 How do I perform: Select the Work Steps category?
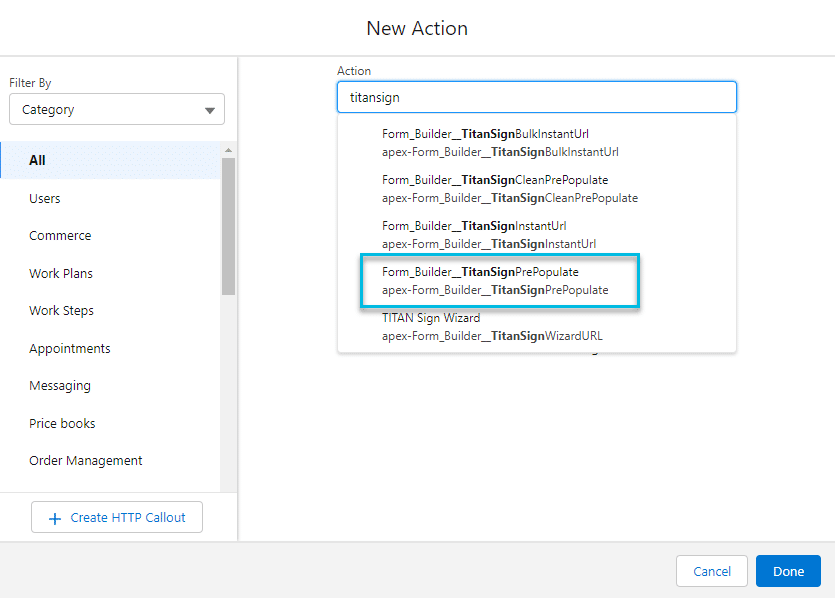tap(61, 310)
